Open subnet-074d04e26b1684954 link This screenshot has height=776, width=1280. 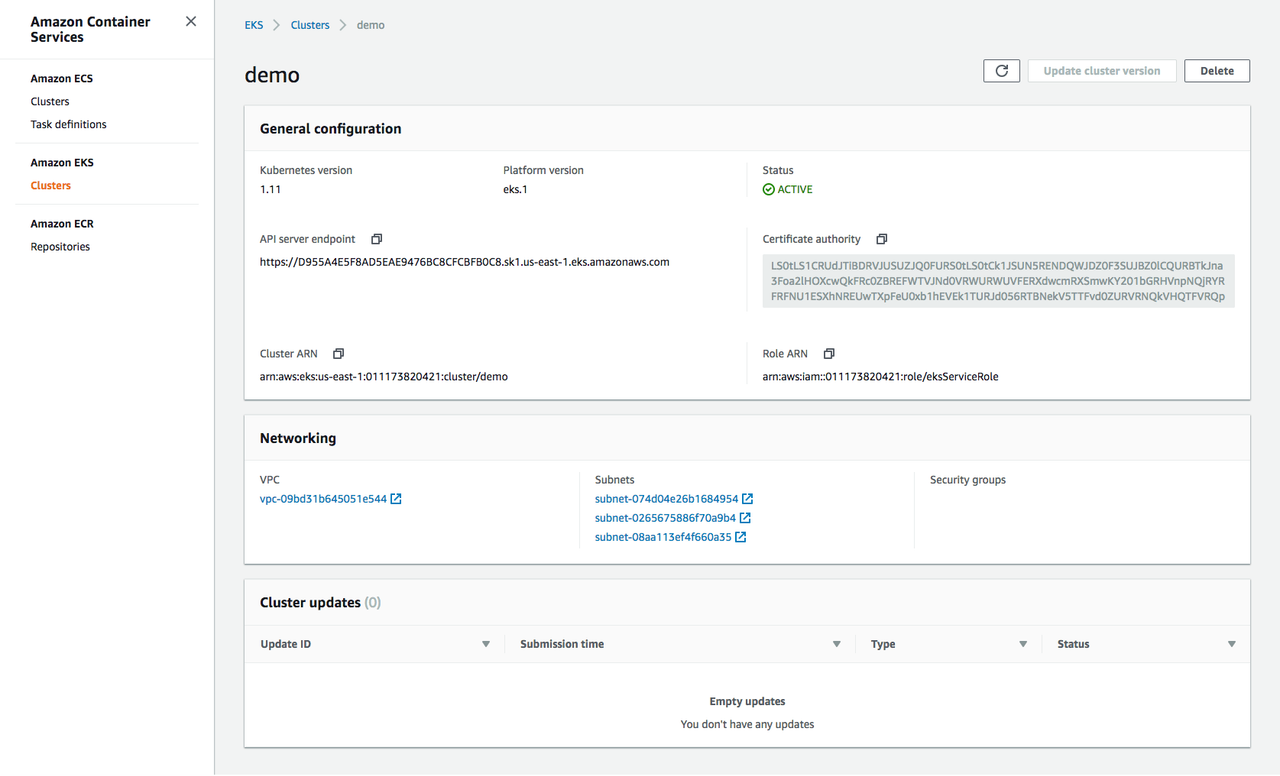click(666, 499)
